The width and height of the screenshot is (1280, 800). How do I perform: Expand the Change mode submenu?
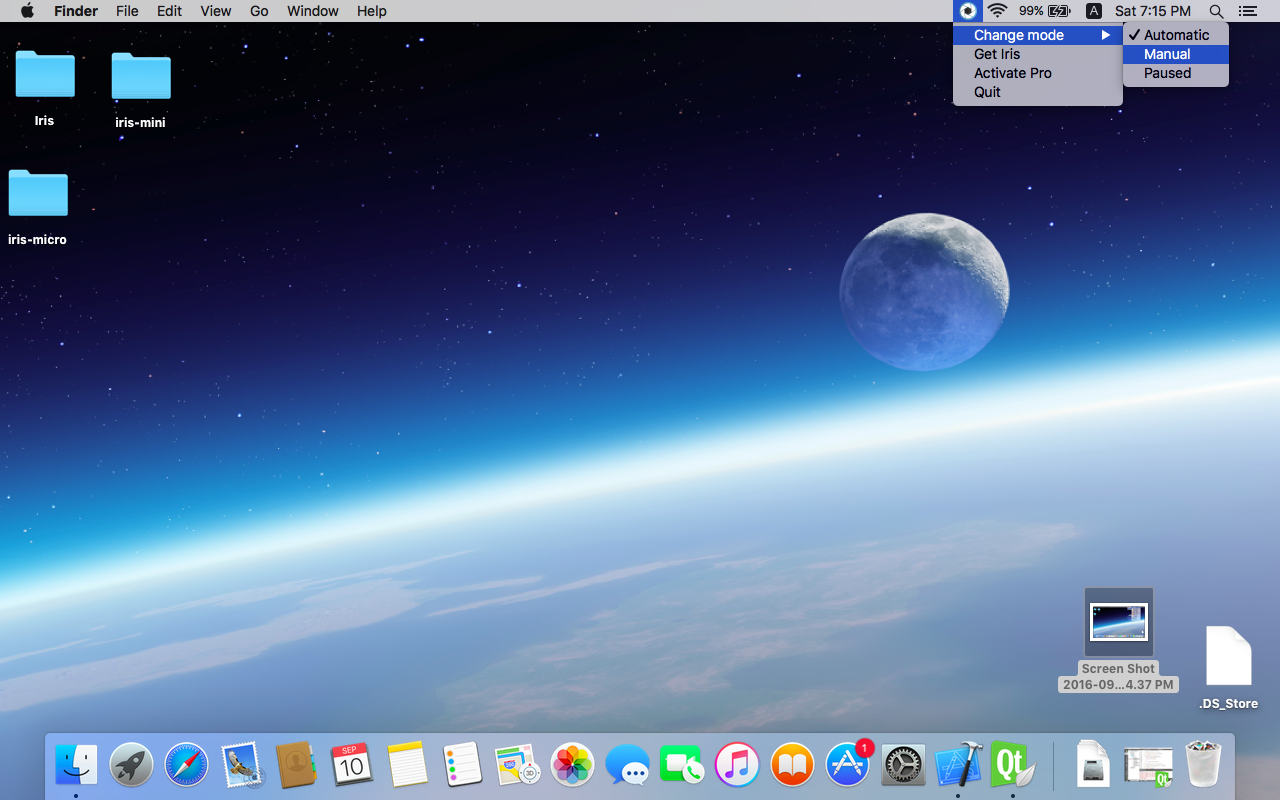click(x=1038, y=35)
